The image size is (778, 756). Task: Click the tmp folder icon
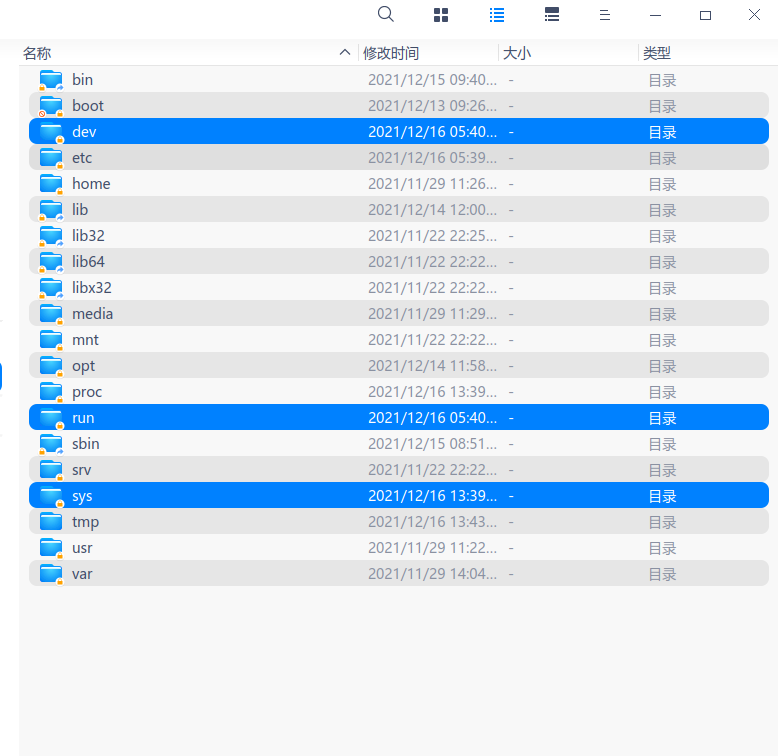pos(51,522)
